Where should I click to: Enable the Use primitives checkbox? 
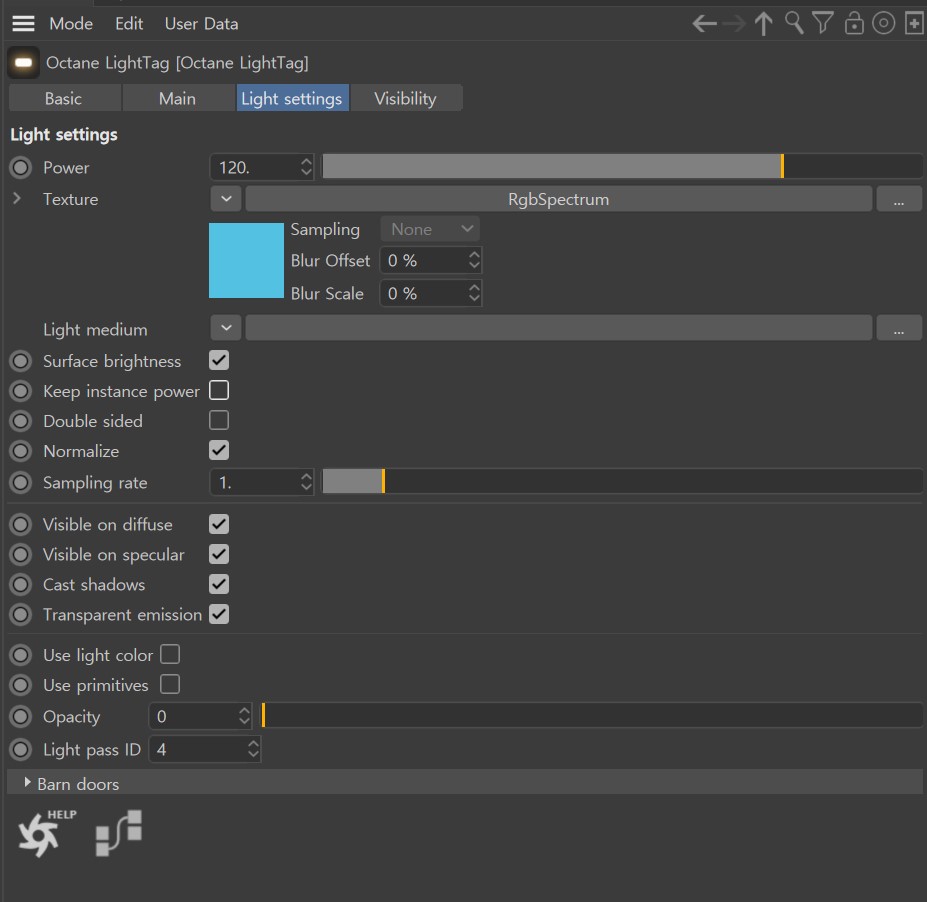[170, 684]
